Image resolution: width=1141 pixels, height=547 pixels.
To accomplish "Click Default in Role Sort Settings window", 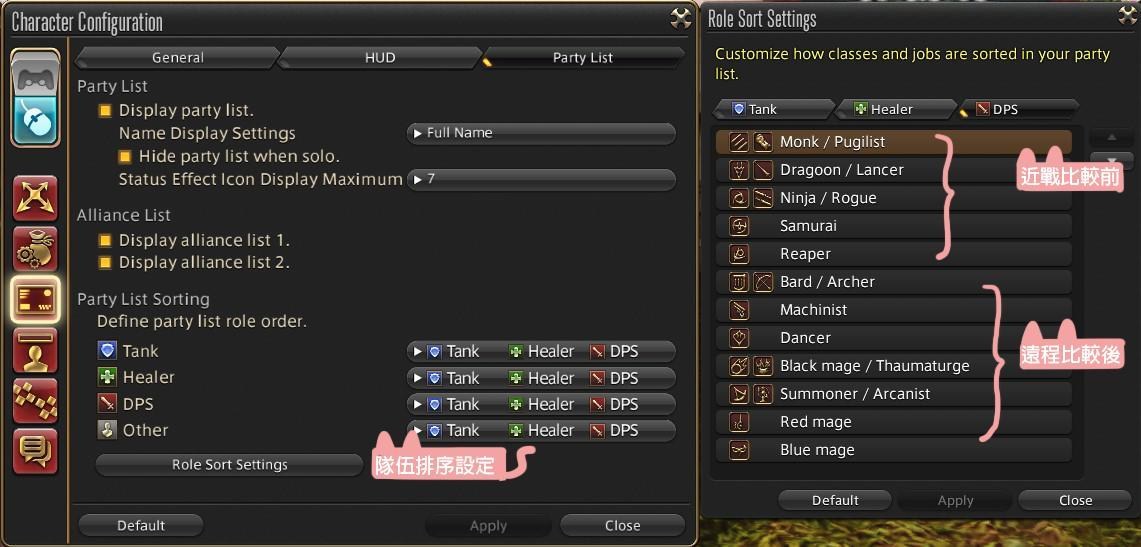I will (x=835, y=500).
